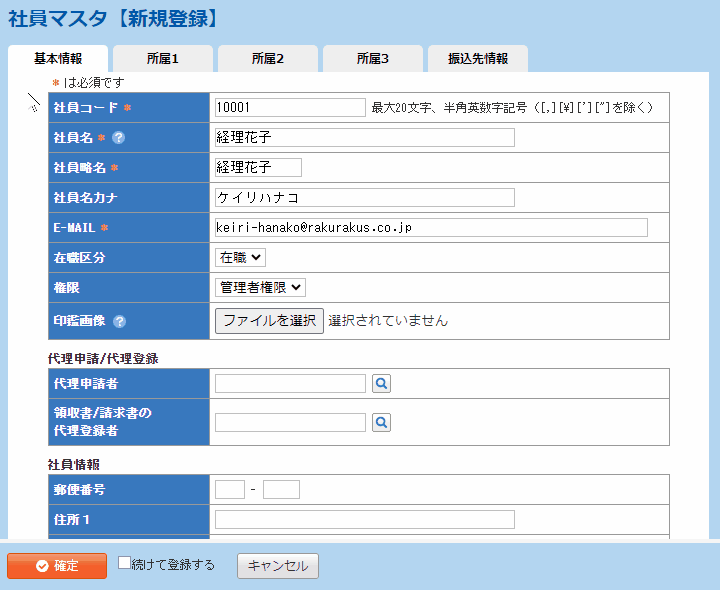Click the キャンセル button
Screen dimensions: 720x590
click(278, 566)
